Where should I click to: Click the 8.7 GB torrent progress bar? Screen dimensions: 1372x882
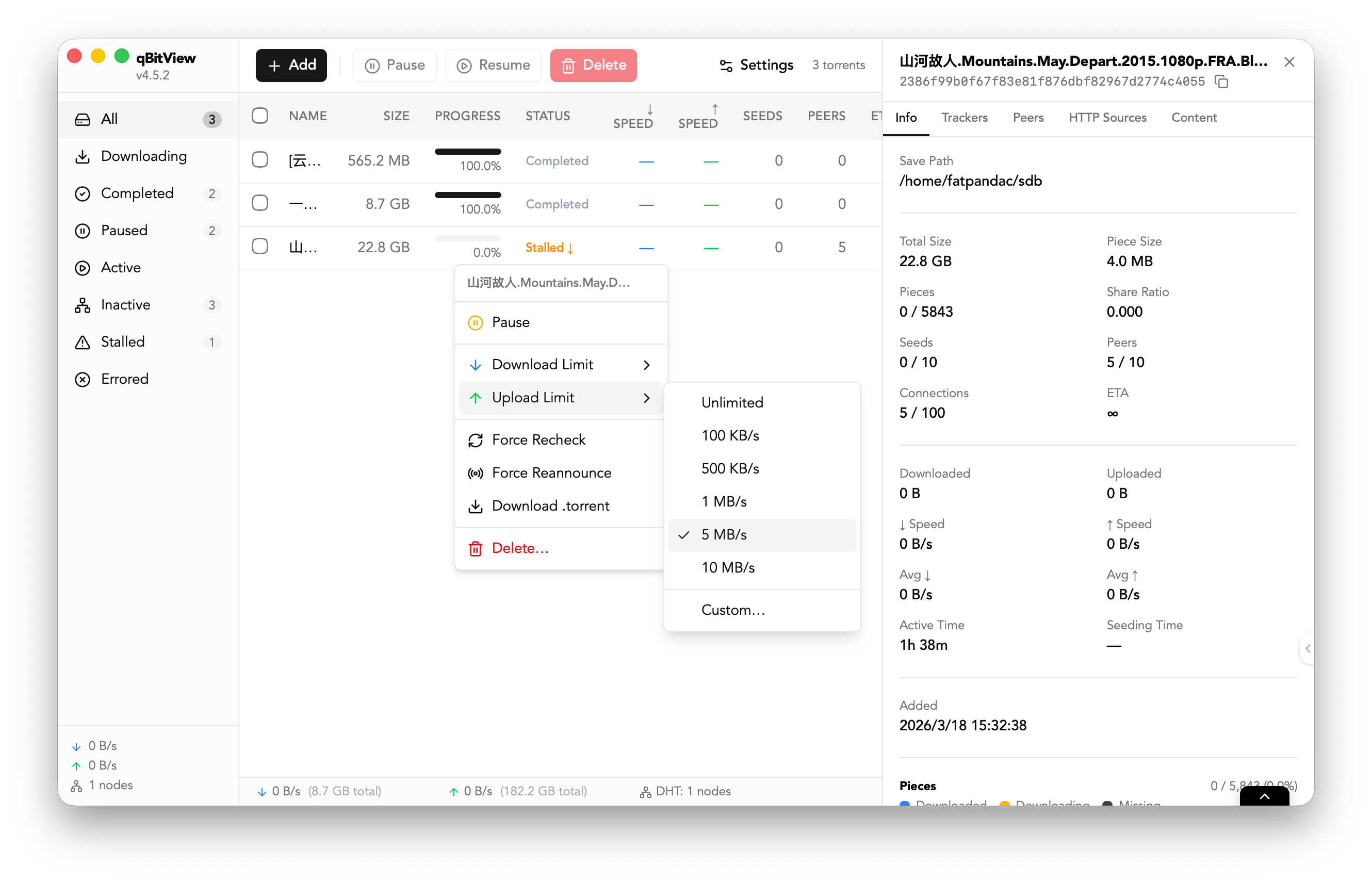[x=467, y=195]
